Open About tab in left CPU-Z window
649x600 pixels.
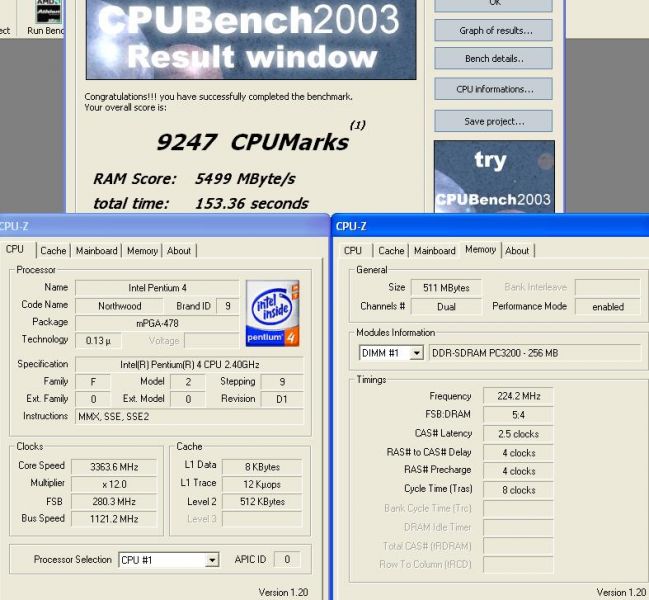[179, 251]
